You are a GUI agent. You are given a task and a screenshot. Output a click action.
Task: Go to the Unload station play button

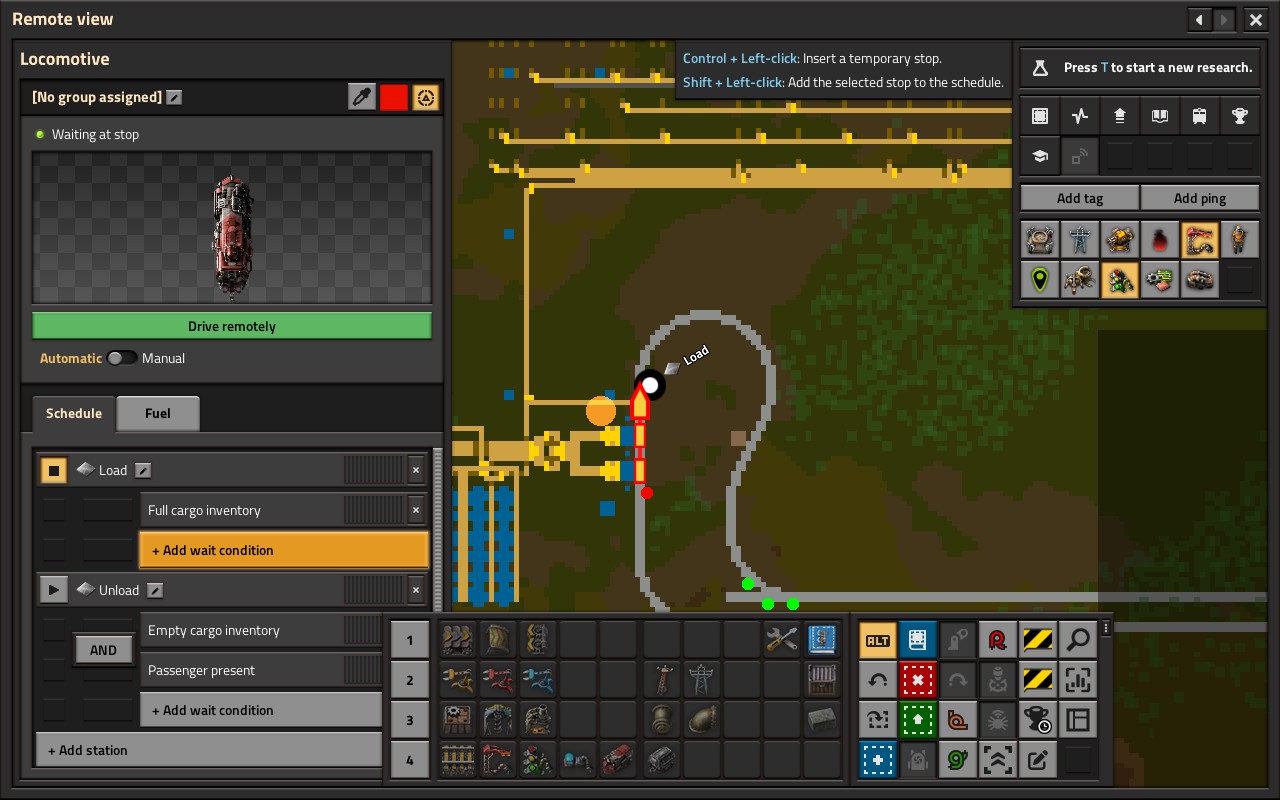[54, 590]
